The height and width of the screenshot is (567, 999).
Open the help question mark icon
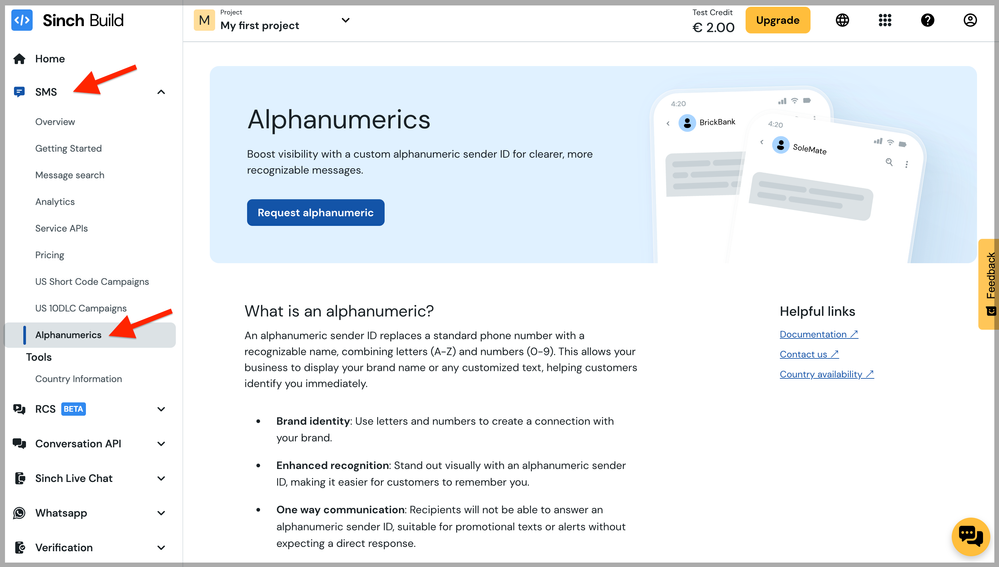pos(928,20)
